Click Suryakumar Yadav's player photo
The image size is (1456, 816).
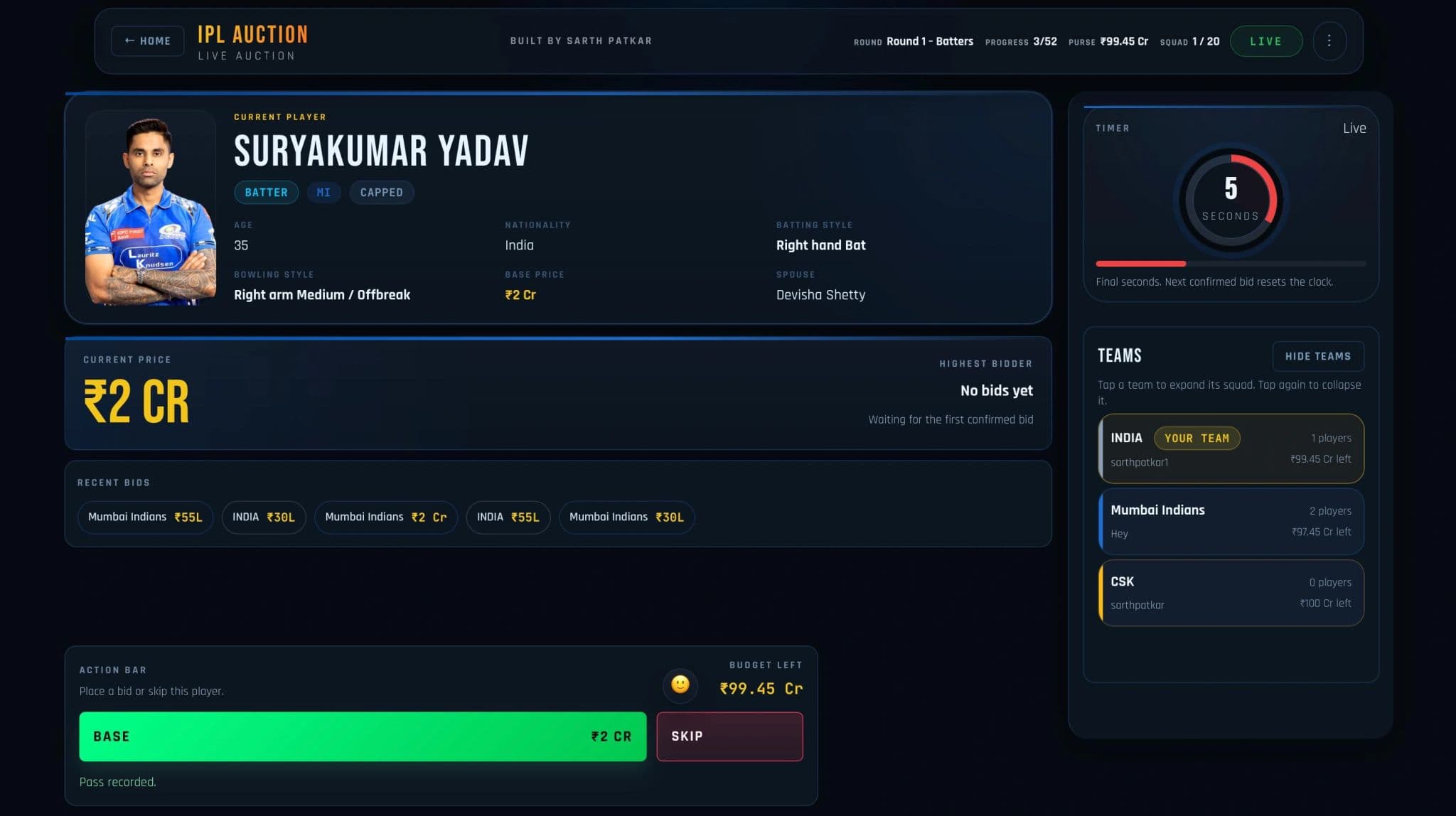point(151,208)
